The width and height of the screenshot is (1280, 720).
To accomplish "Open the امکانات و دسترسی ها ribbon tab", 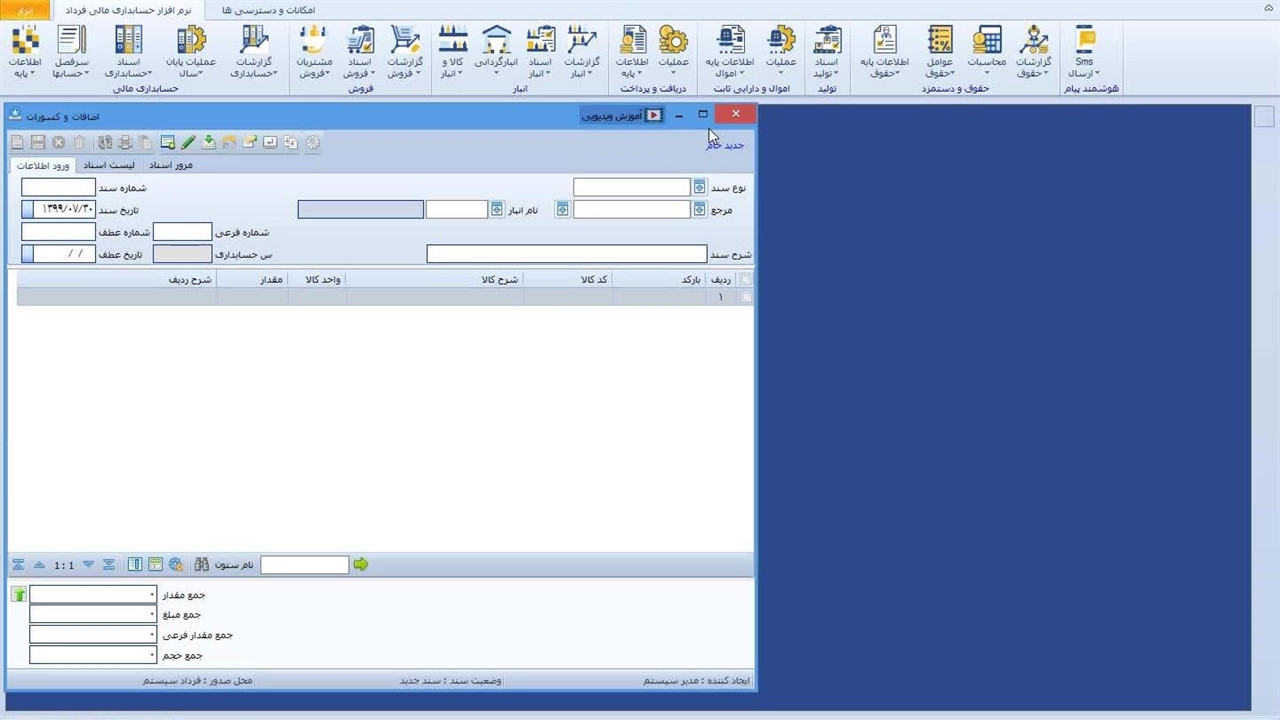I will pos(268,9).
